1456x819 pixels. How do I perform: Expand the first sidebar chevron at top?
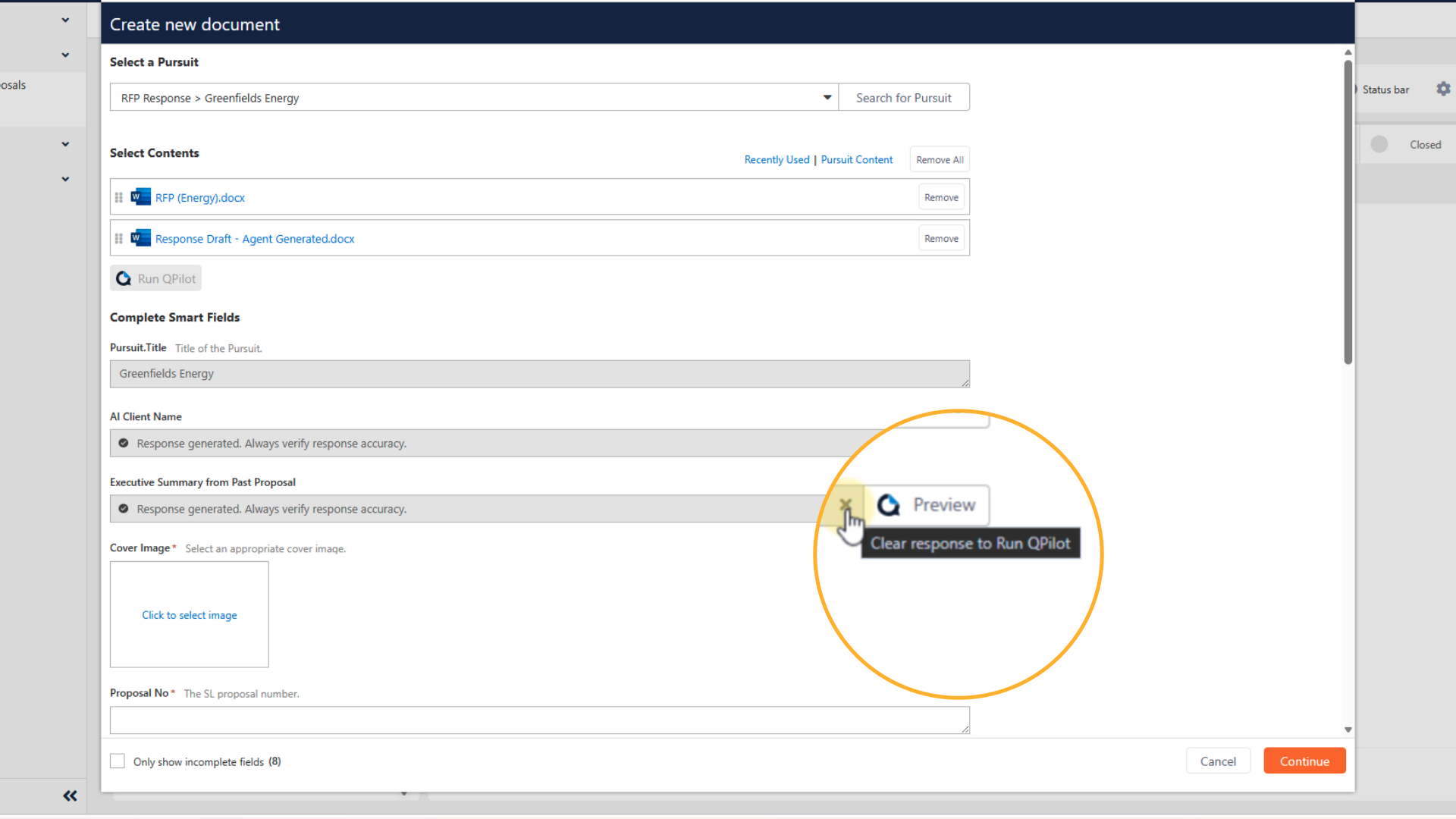(65, 20)
